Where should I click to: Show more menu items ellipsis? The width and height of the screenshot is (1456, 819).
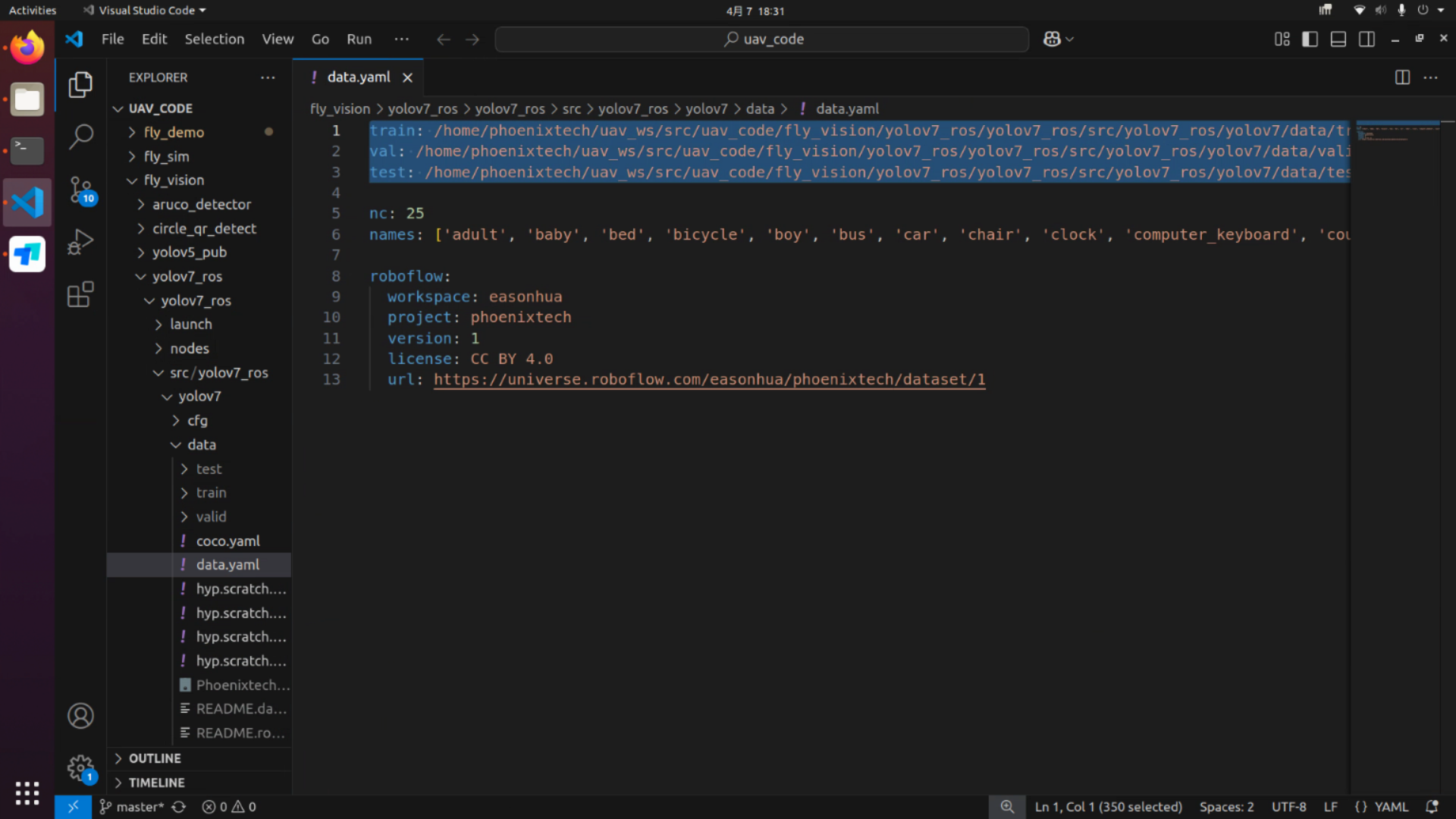[402, 39]
